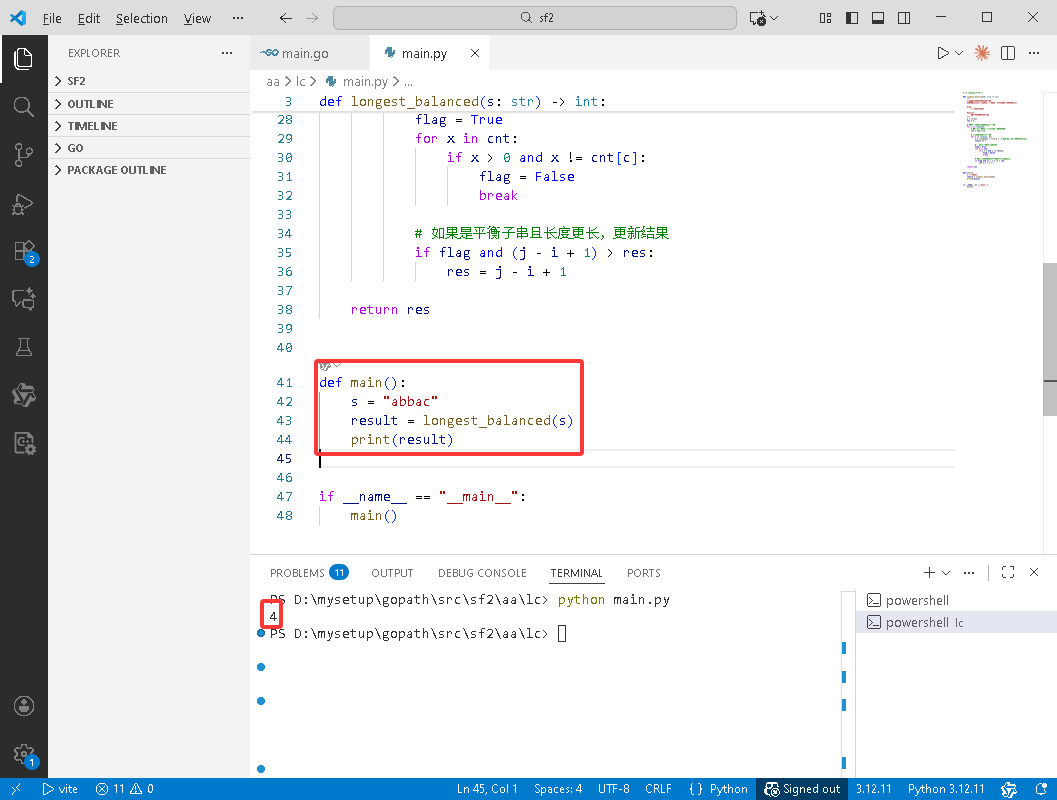1057x800 pixels.
Task: Open the Source Control view
Action: click(x=24, y=155)
